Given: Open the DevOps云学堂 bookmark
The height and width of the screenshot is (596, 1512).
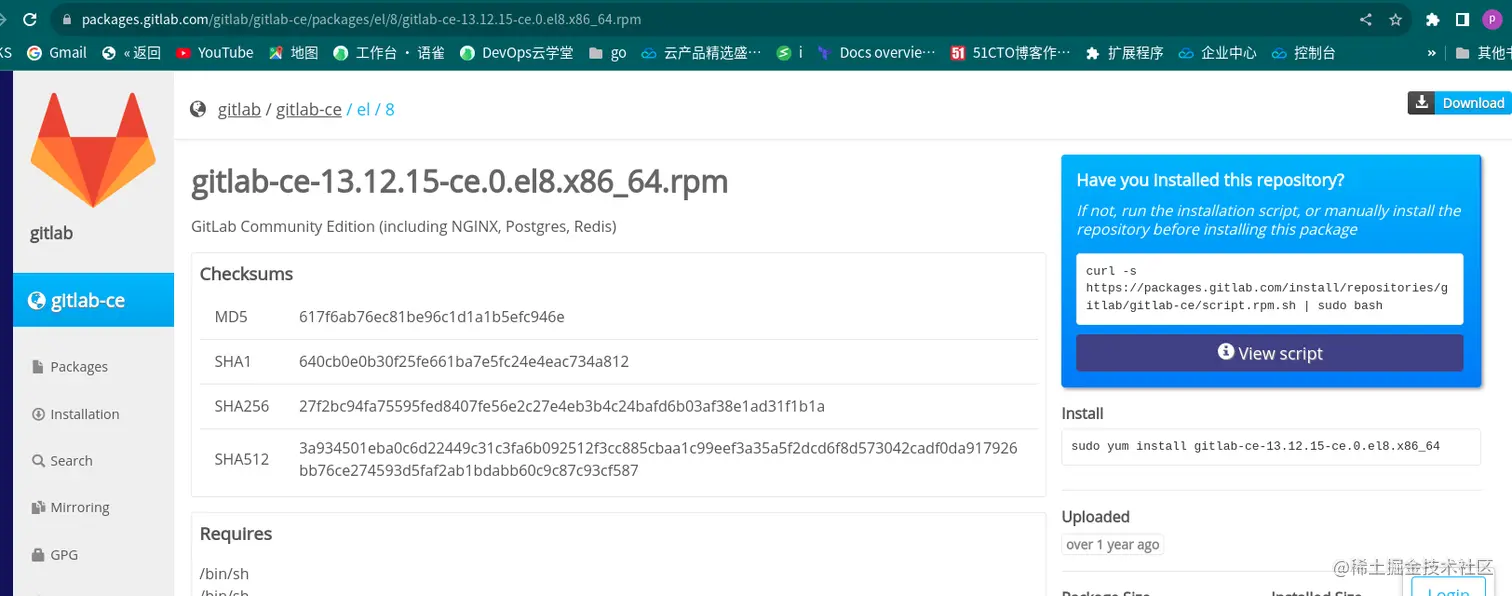Looking at the screenshot, I should (x=516, y=53).
